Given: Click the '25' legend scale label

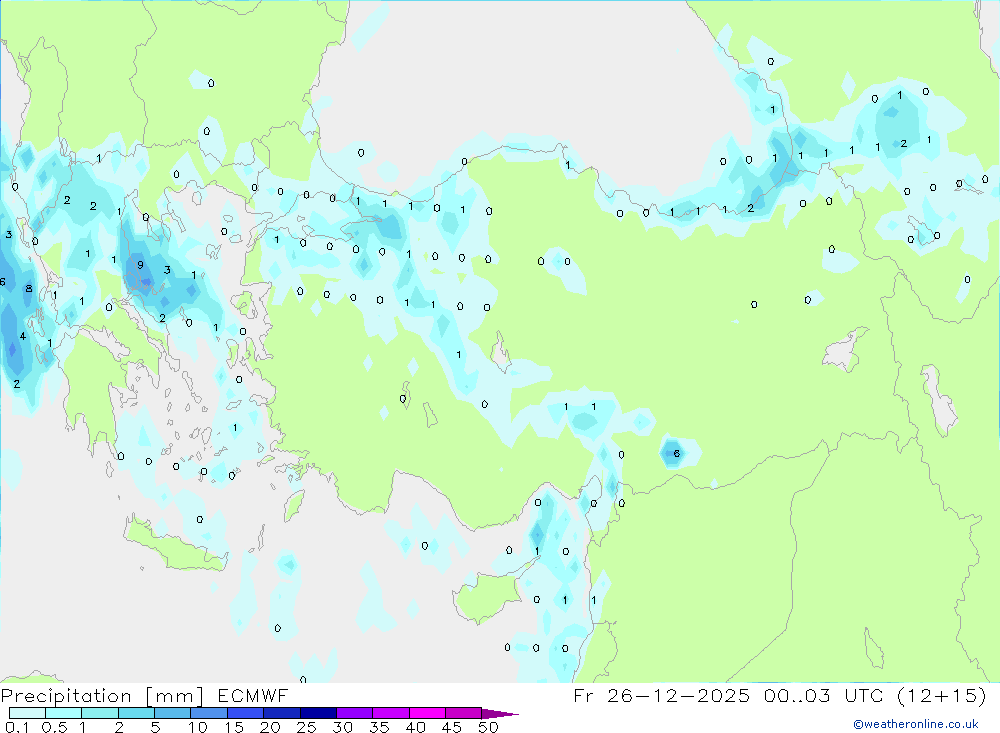Looking at the screenshot, I should click(x=307, y=727).
